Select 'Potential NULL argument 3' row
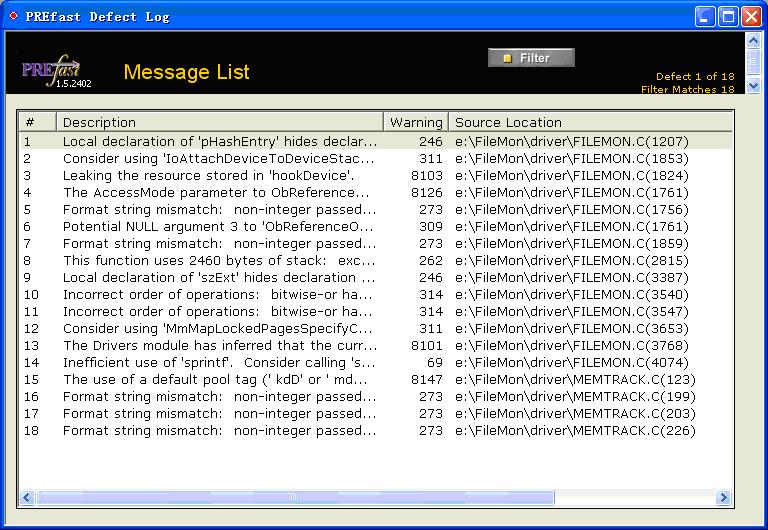This screenshot has width=768, height=530. [376, 227]
